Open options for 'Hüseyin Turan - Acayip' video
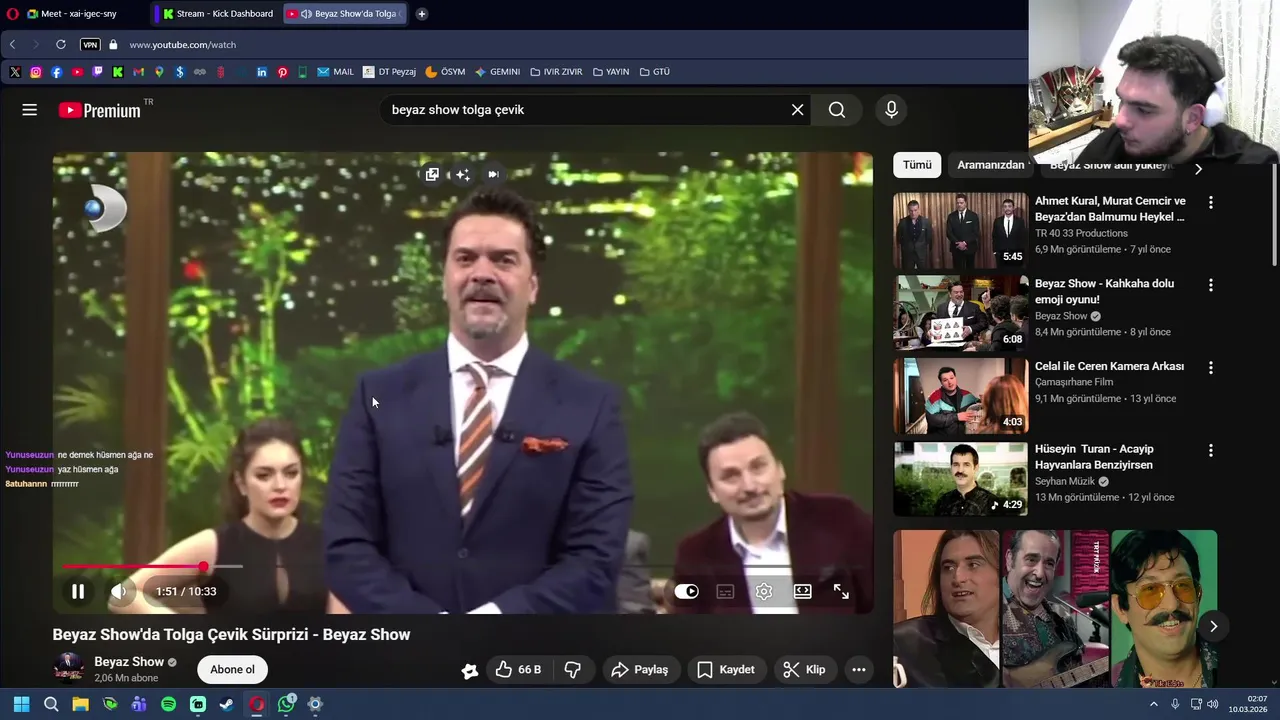Image resolution: width=1280 pixels, height=720 pixels. (1210, 450)
